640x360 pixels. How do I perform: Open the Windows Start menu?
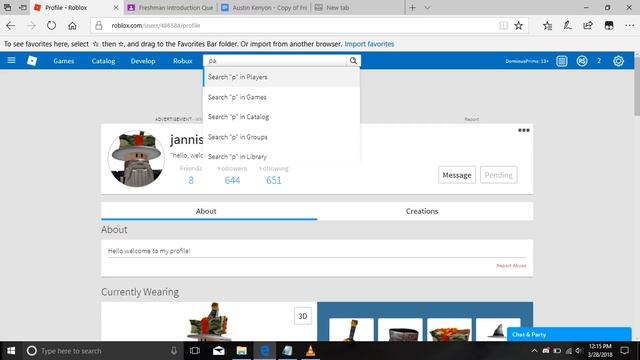11,351
